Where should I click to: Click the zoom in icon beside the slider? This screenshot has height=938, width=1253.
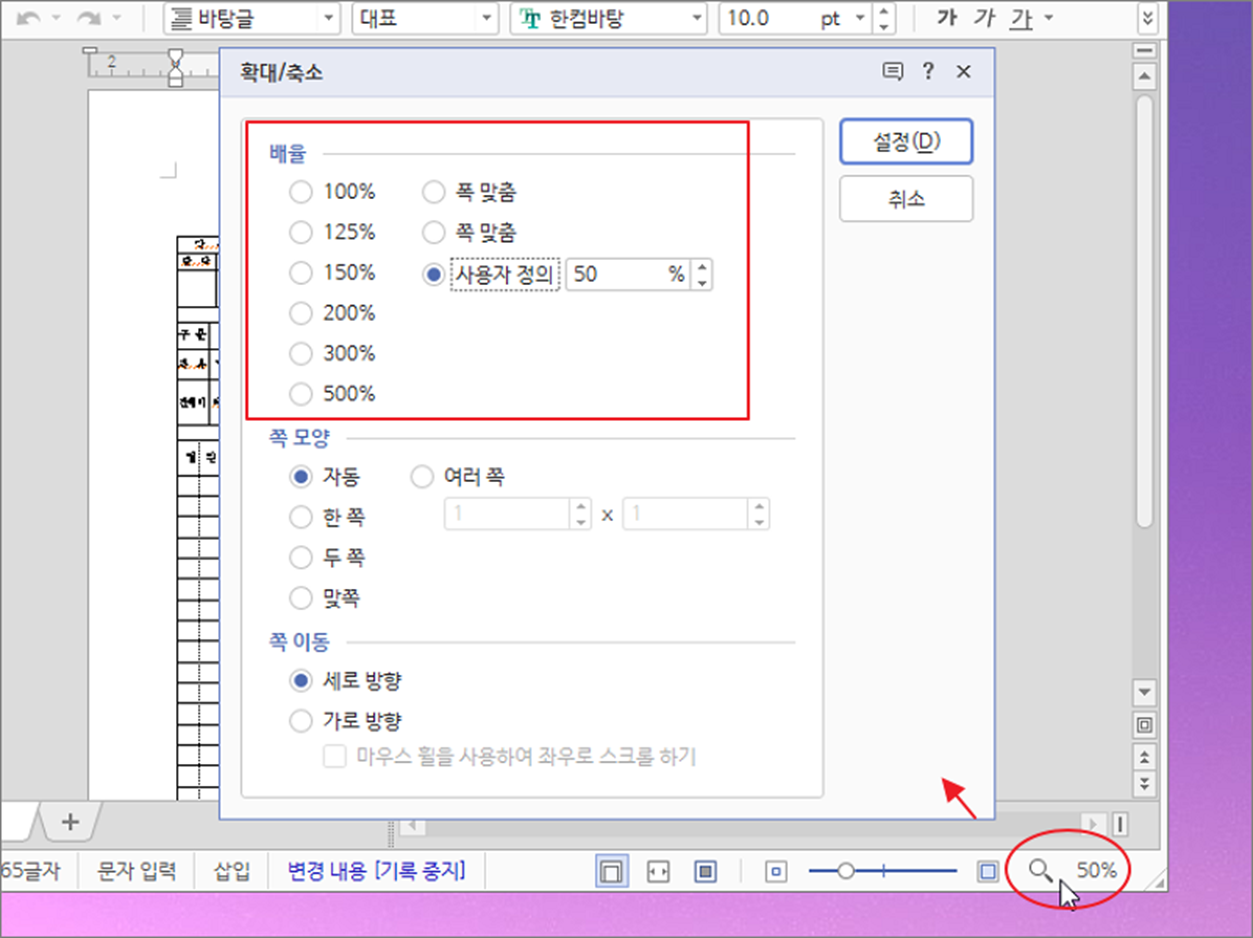tap(988, 872)
